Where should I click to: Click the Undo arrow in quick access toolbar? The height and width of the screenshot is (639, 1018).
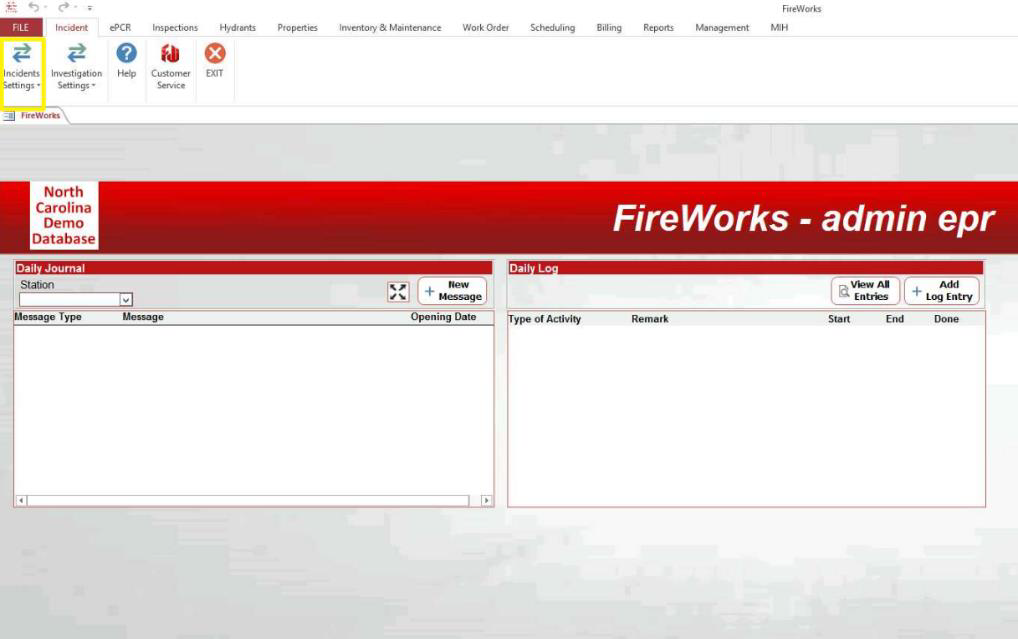(x=33, y=8)
